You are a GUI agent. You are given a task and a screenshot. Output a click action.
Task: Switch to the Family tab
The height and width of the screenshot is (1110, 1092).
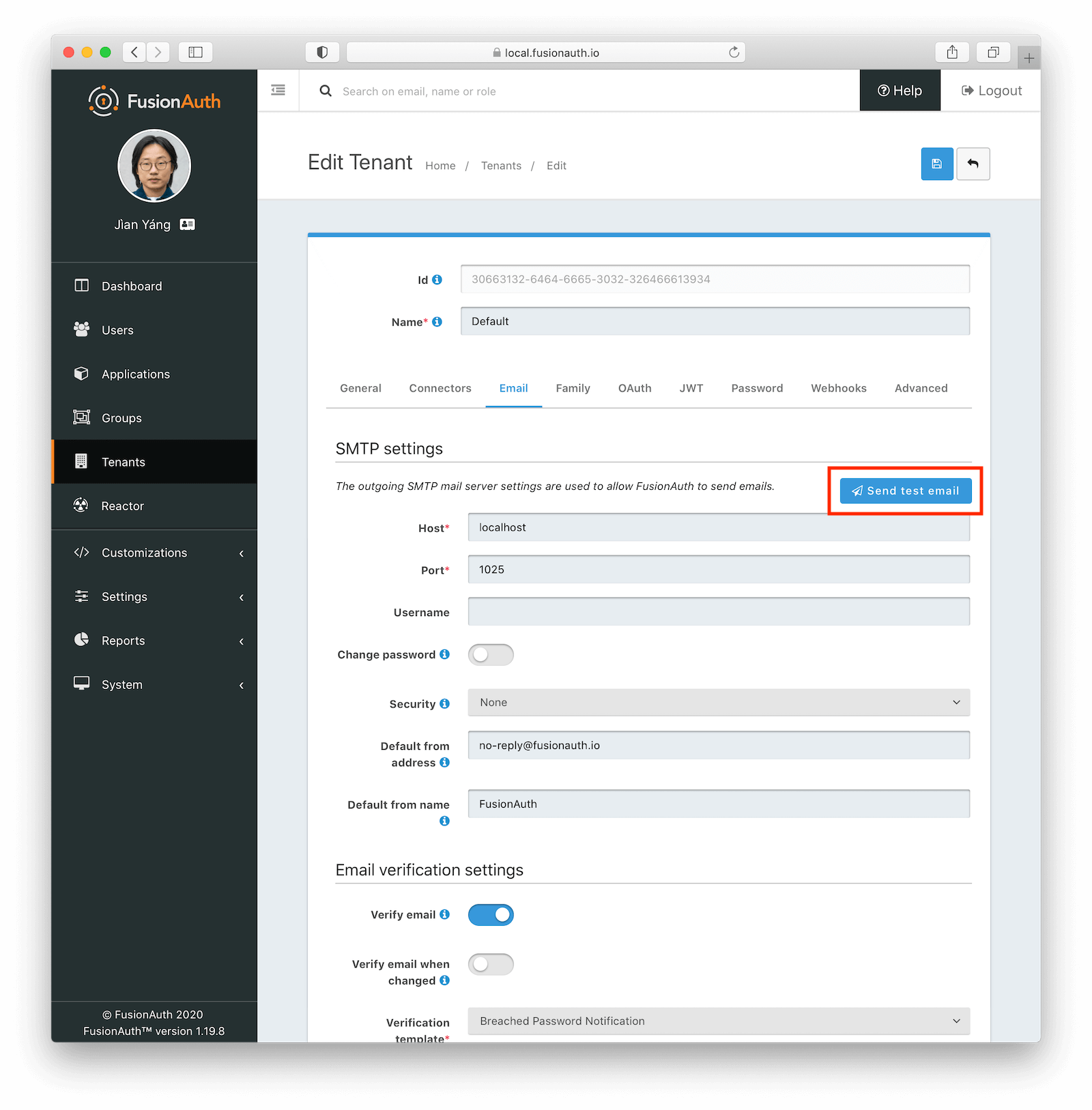click(573, 388)
